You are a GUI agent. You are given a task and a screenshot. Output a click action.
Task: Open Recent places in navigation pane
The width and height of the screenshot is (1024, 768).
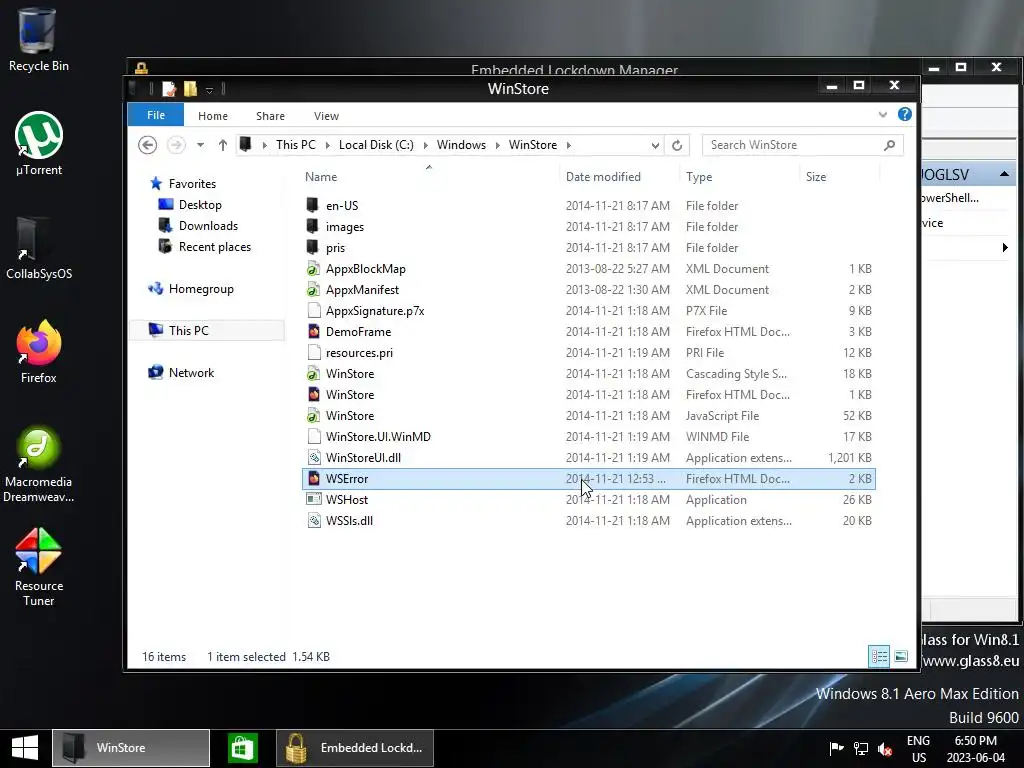204,247
